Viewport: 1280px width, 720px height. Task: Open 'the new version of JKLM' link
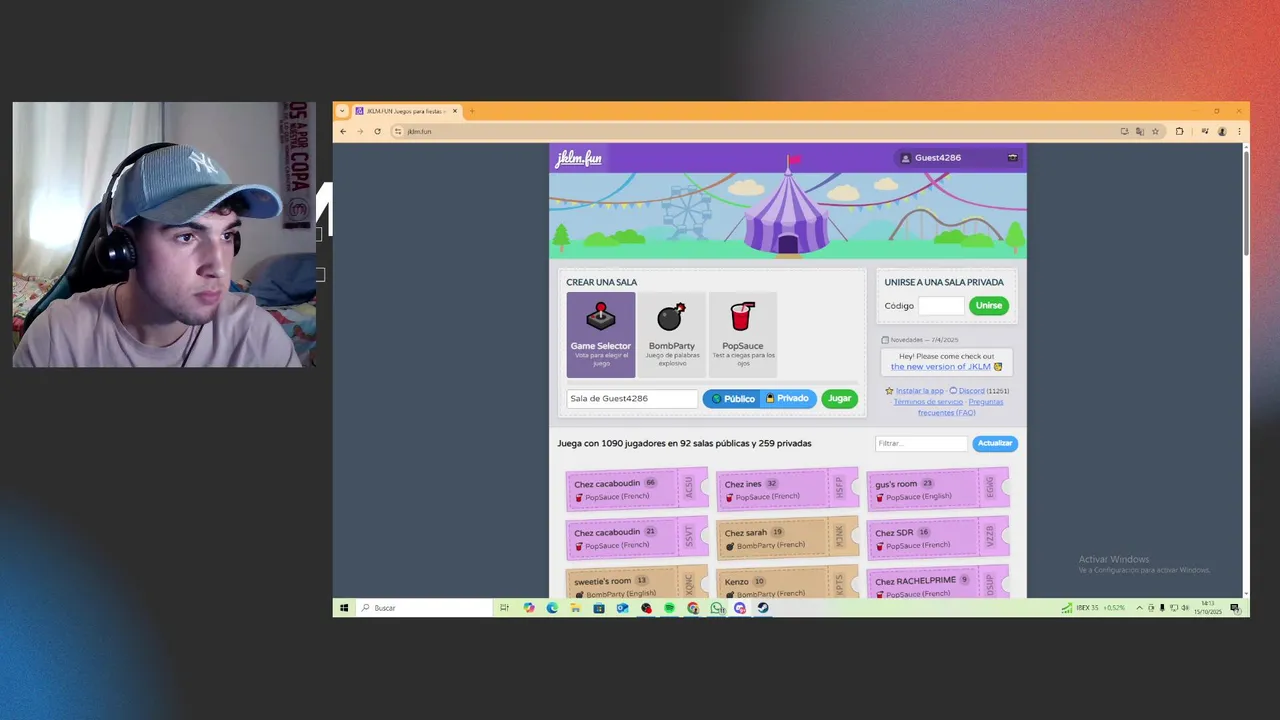pos(940,366)
